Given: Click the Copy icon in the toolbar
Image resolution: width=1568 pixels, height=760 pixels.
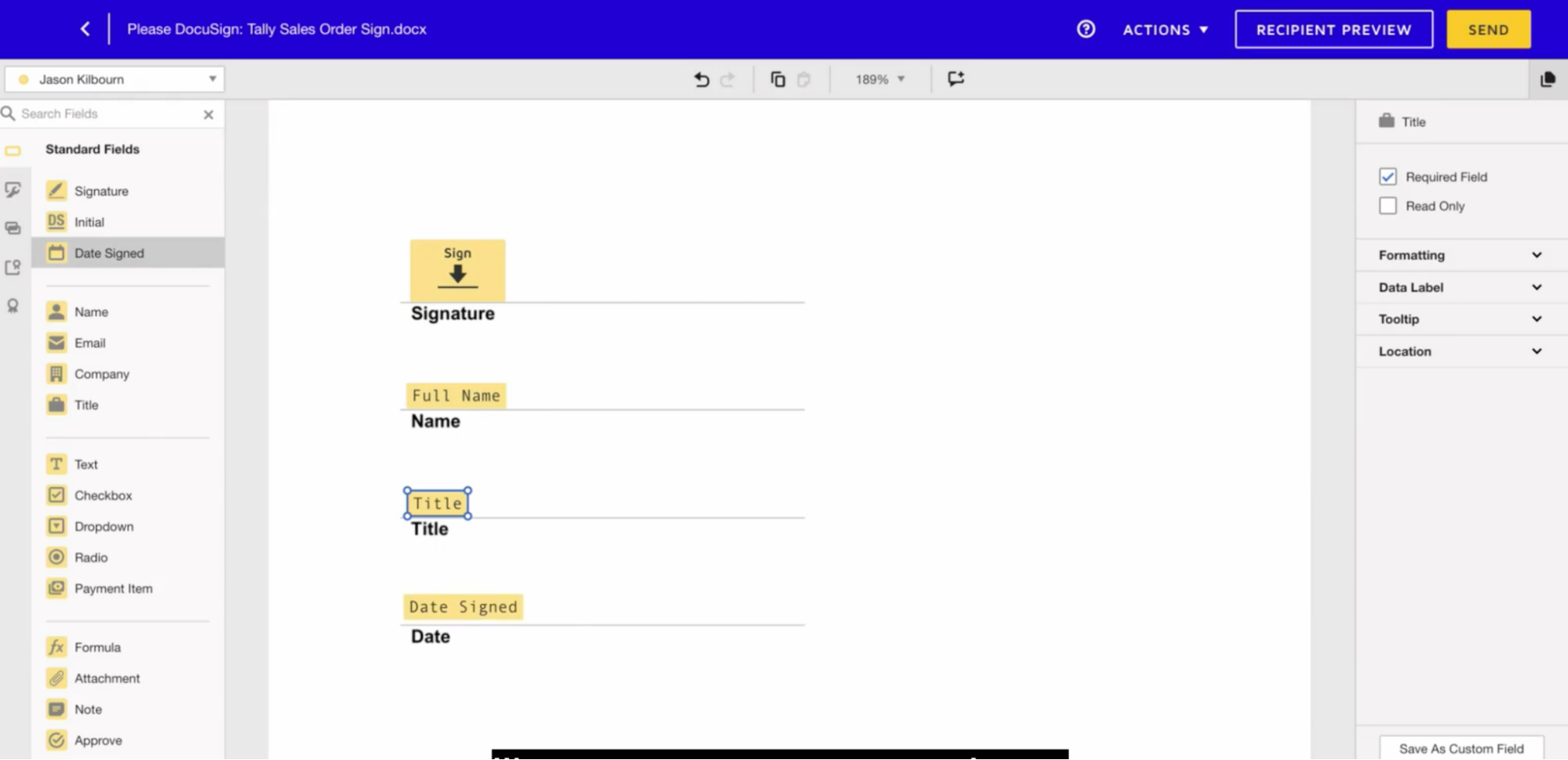Looking at the screenshot, I should 777,78.
